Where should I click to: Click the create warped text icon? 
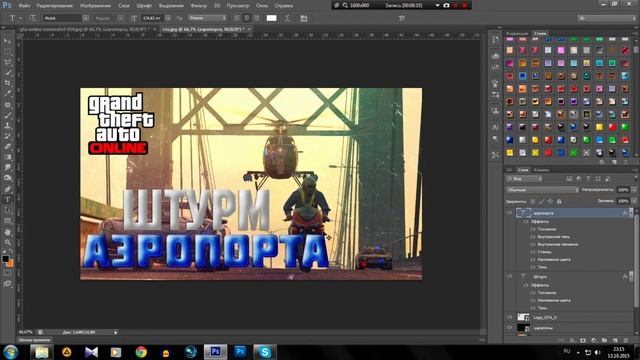[287, 18]
